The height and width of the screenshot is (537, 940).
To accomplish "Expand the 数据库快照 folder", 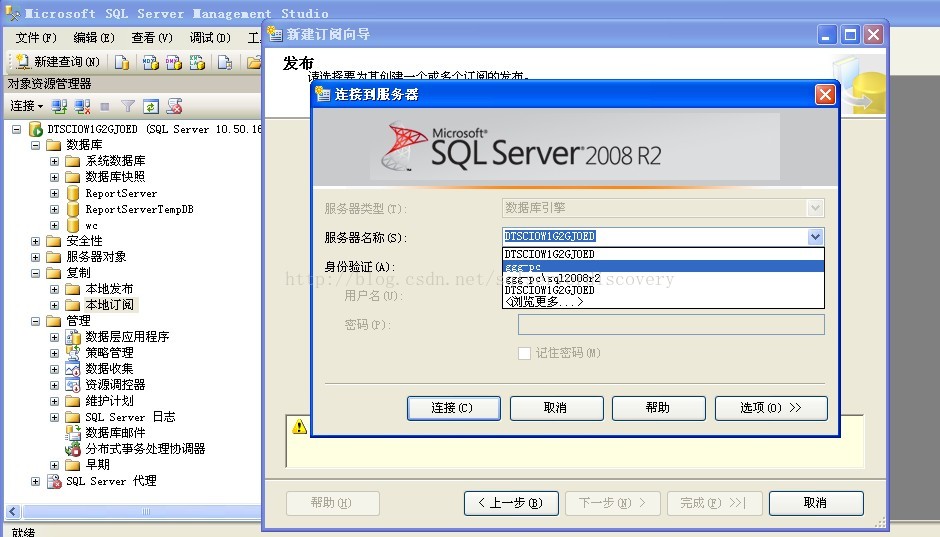I will pos(55,177).
